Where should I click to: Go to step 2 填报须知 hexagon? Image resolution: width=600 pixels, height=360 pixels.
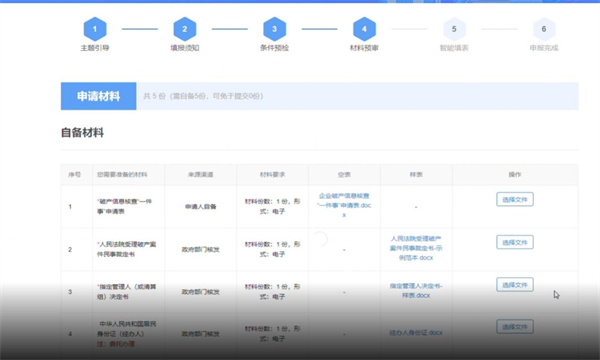185,29
